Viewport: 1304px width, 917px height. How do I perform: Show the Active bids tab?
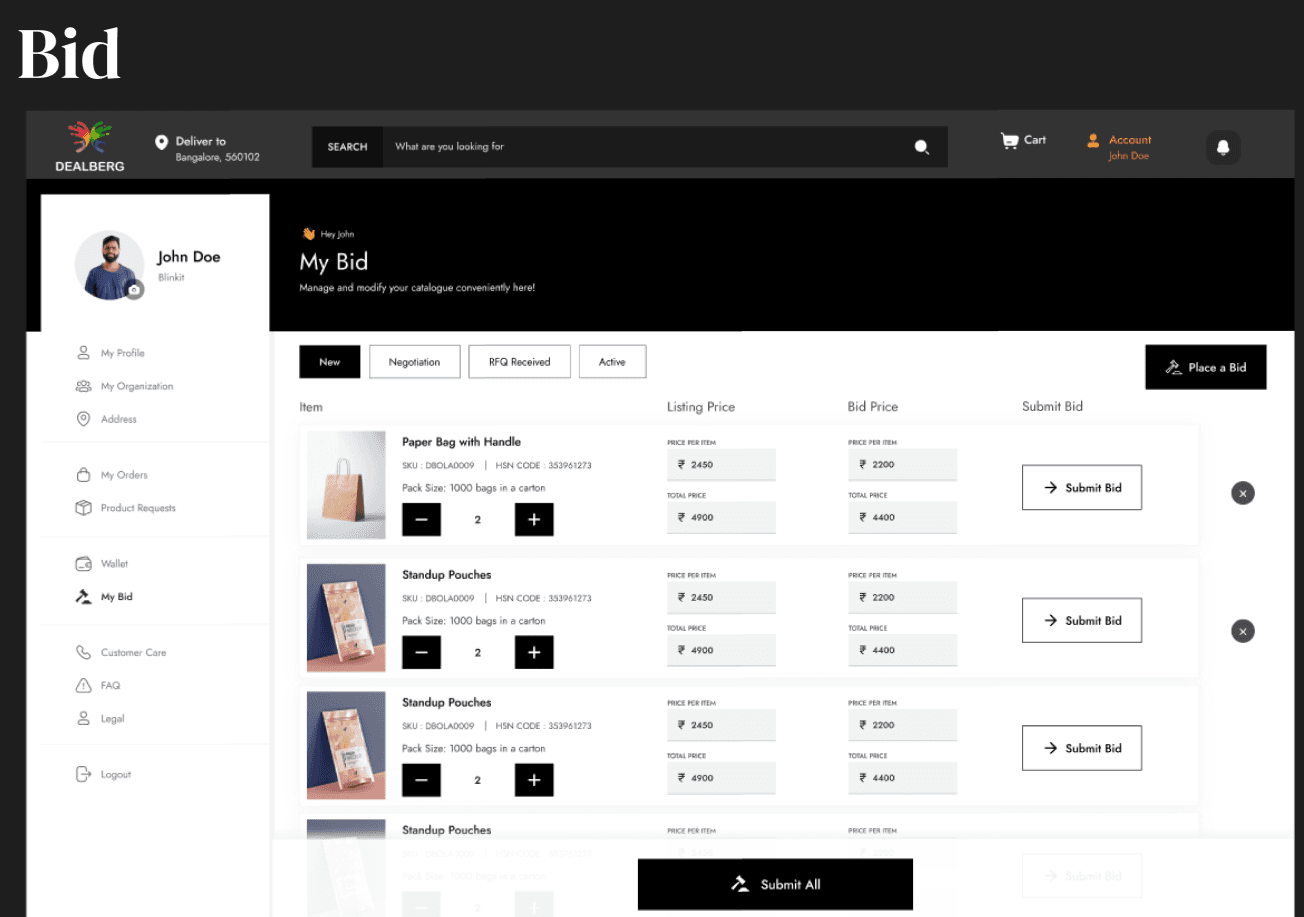click(612, 362)
